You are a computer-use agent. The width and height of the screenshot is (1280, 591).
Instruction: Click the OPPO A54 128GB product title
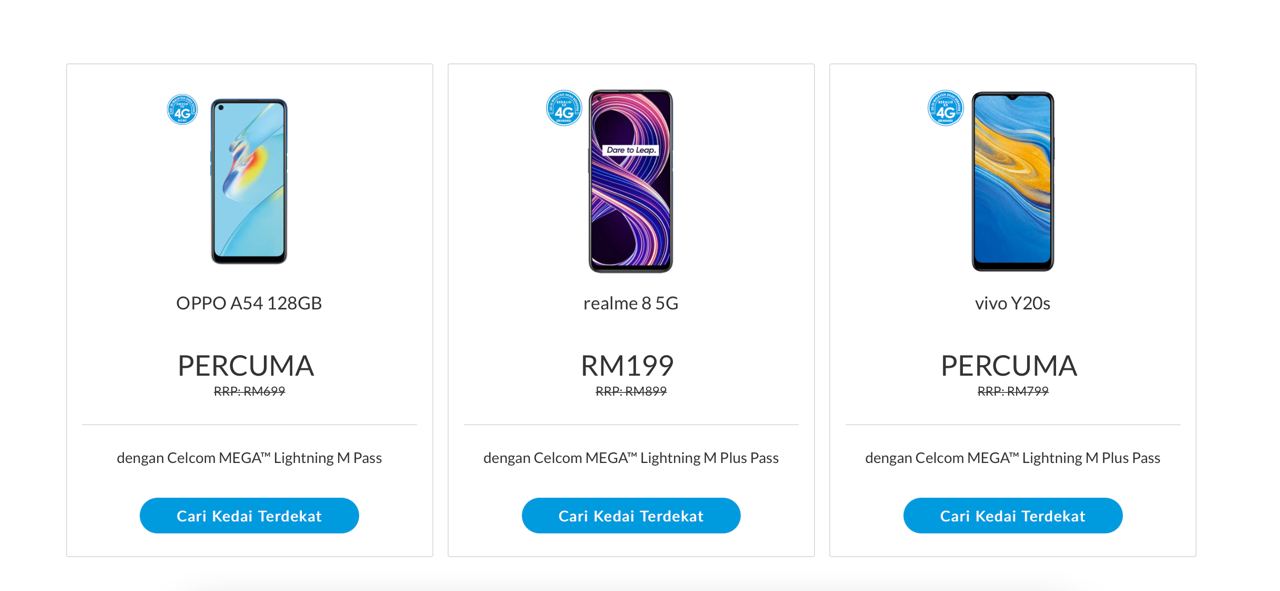coord(249,303)
